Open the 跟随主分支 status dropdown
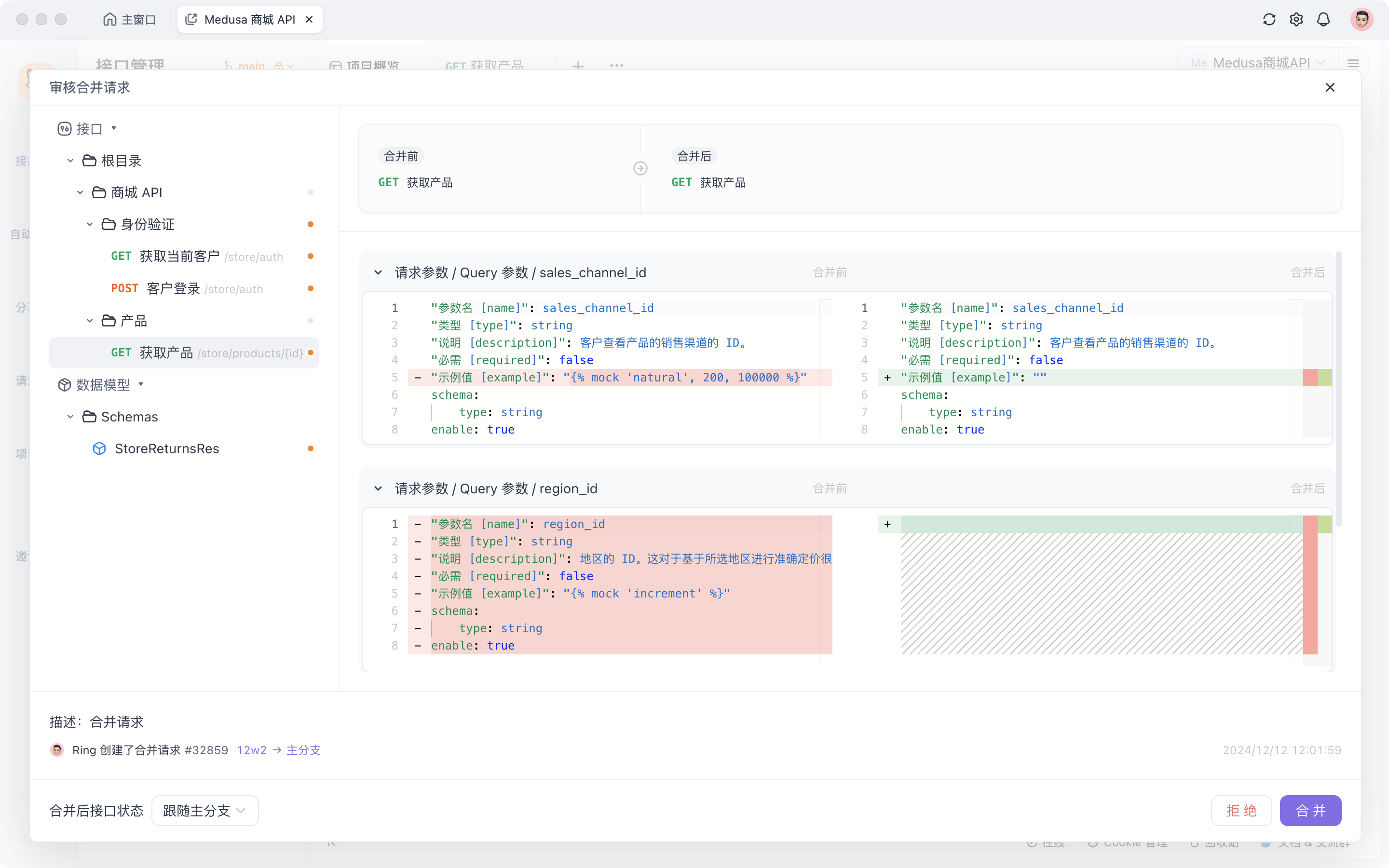1389x868 pixels. (x=205, y=811)
